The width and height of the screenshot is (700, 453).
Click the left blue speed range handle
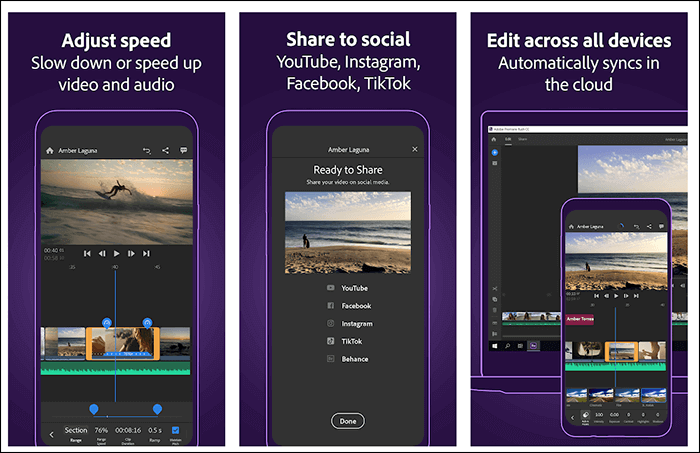[94, 409]
